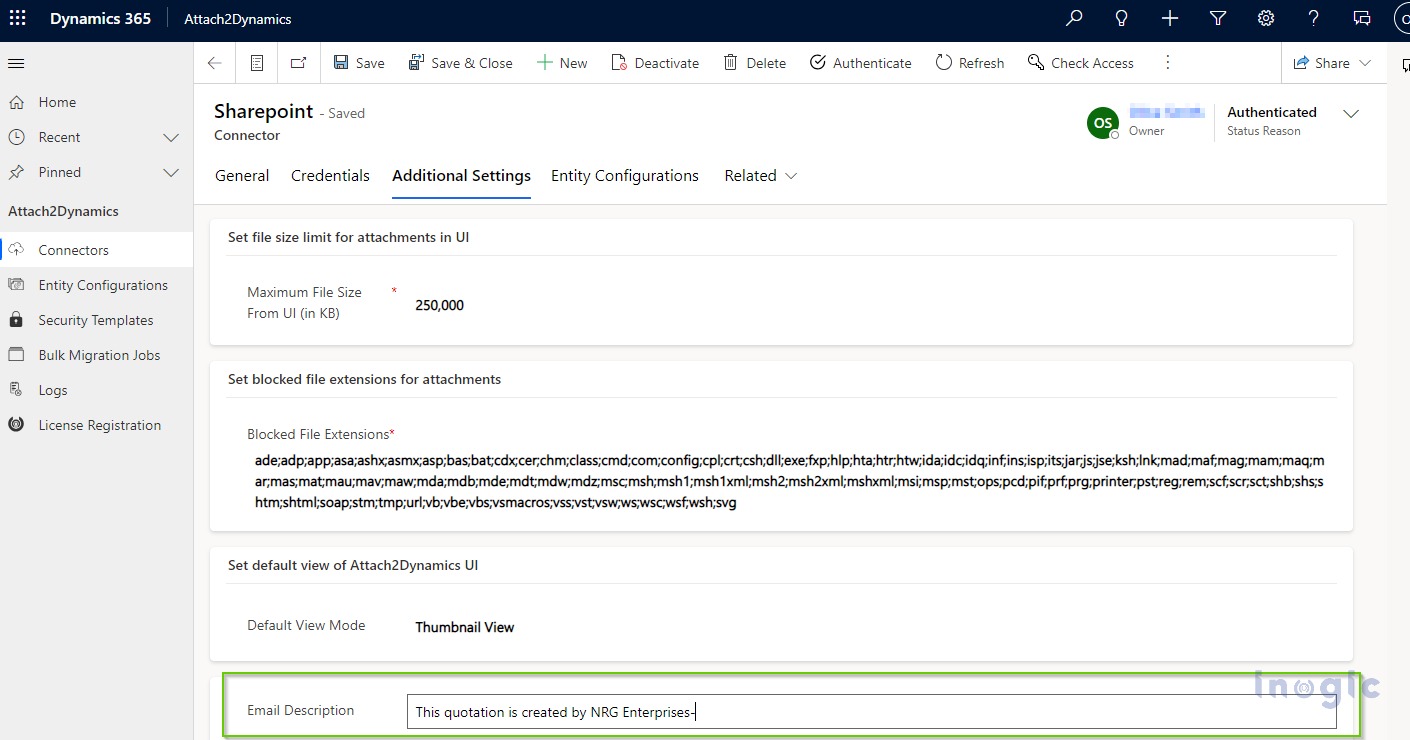Click the Save button

(x=359, y=63)
